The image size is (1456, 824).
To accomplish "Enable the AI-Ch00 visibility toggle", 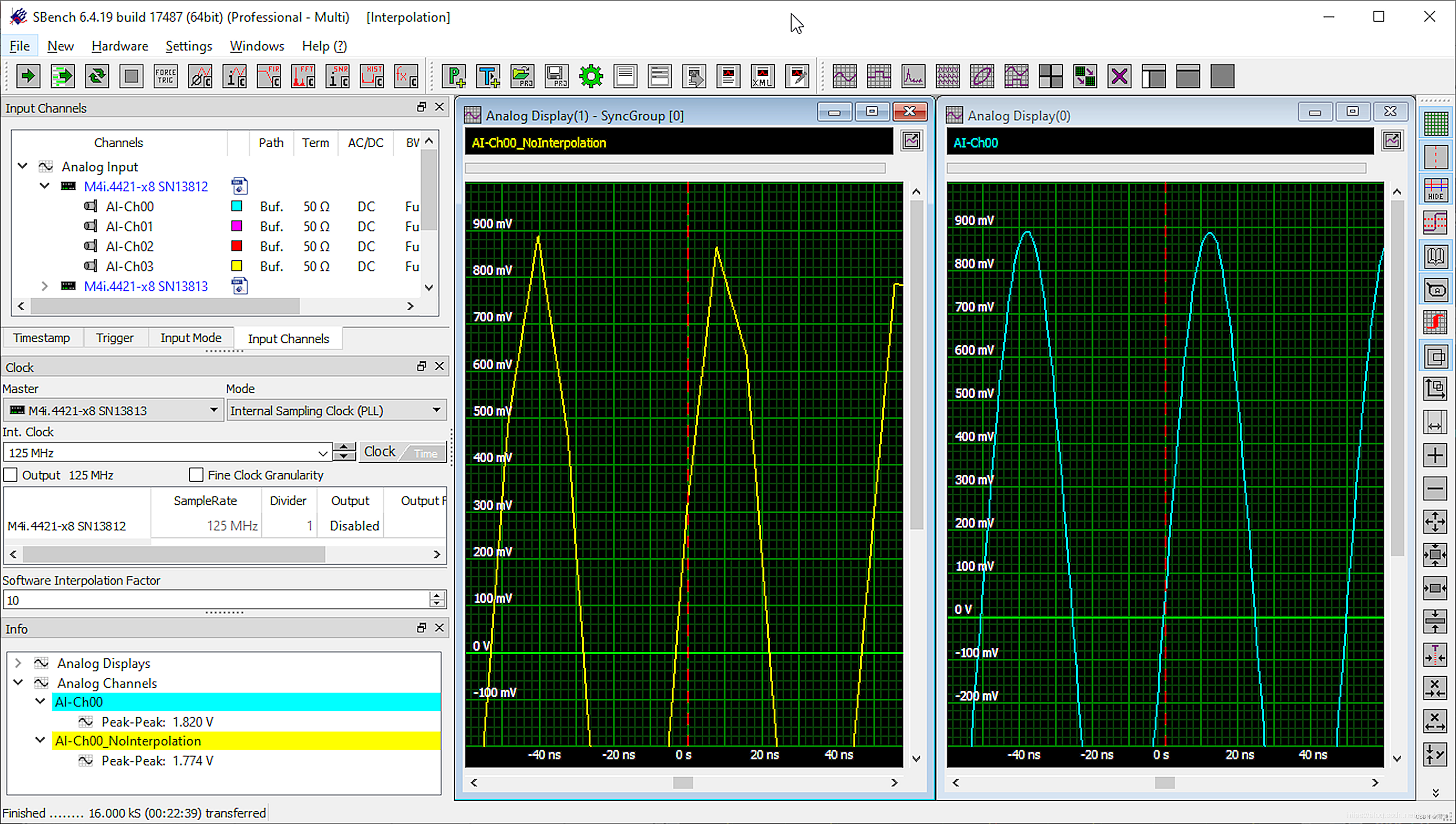I will point(236,206).
